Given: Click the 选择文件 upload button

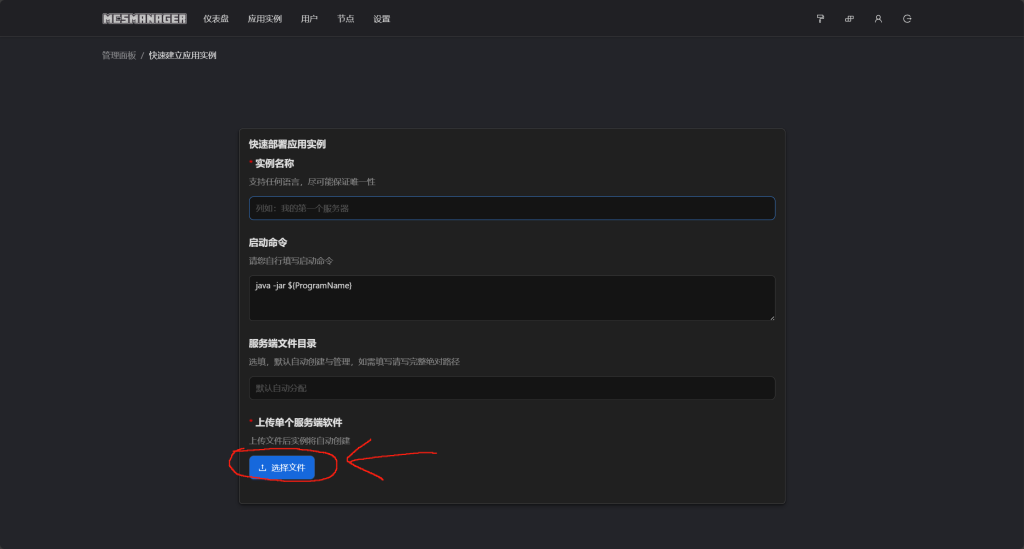Looking at the screenshot, I should (282, 467).
